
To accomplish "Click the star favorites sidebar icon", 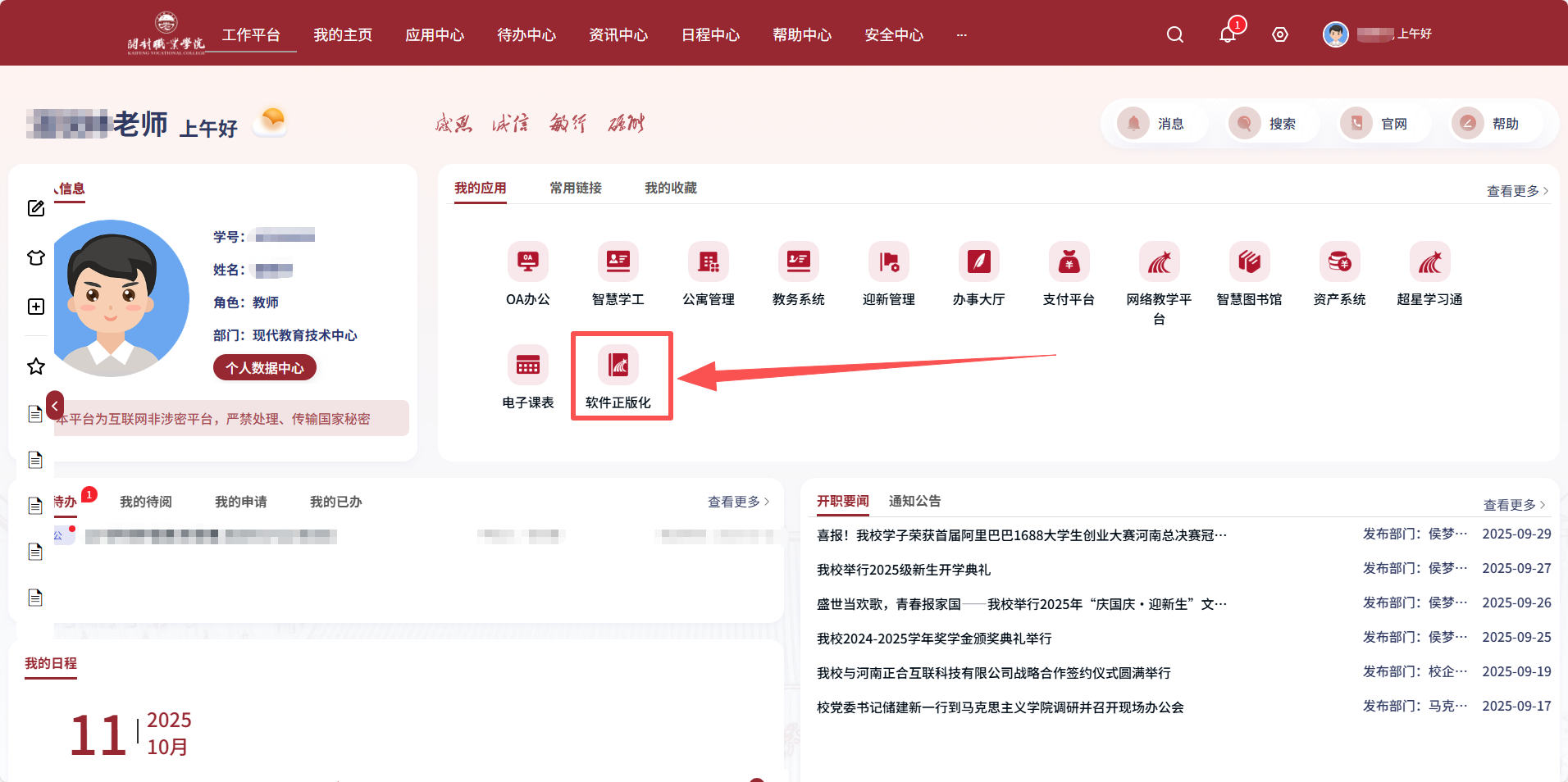I will [36, 366].
